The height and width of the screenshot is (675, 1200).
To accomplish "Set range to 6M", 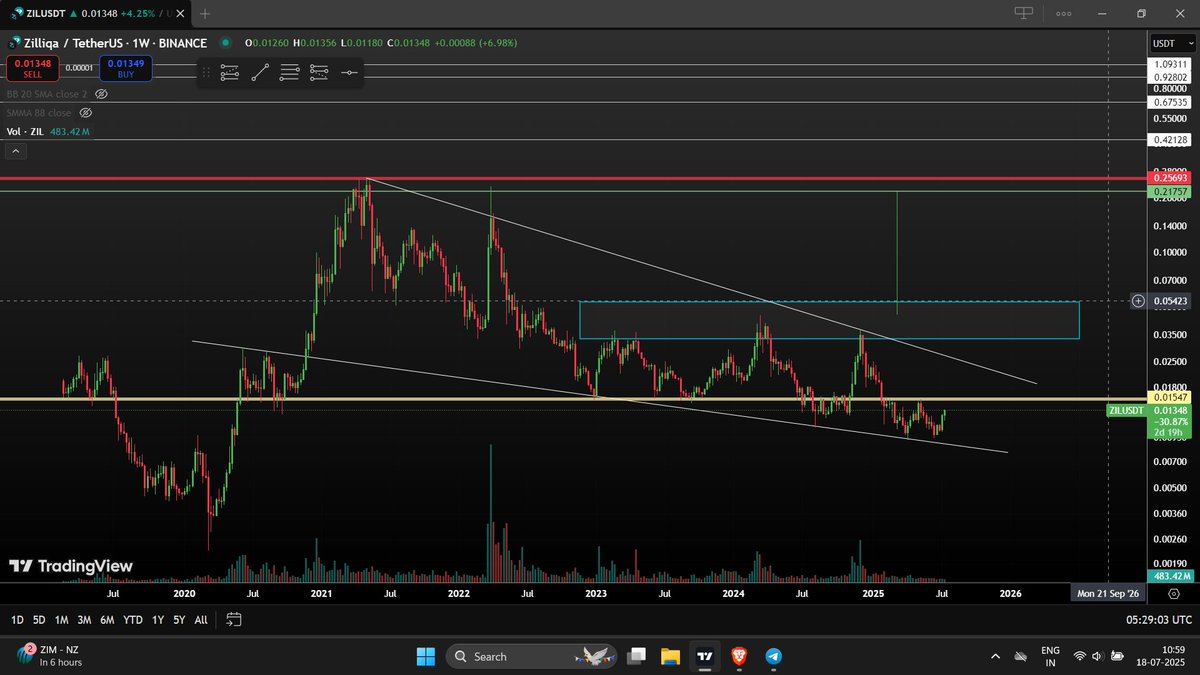I will tap(107, 620).
